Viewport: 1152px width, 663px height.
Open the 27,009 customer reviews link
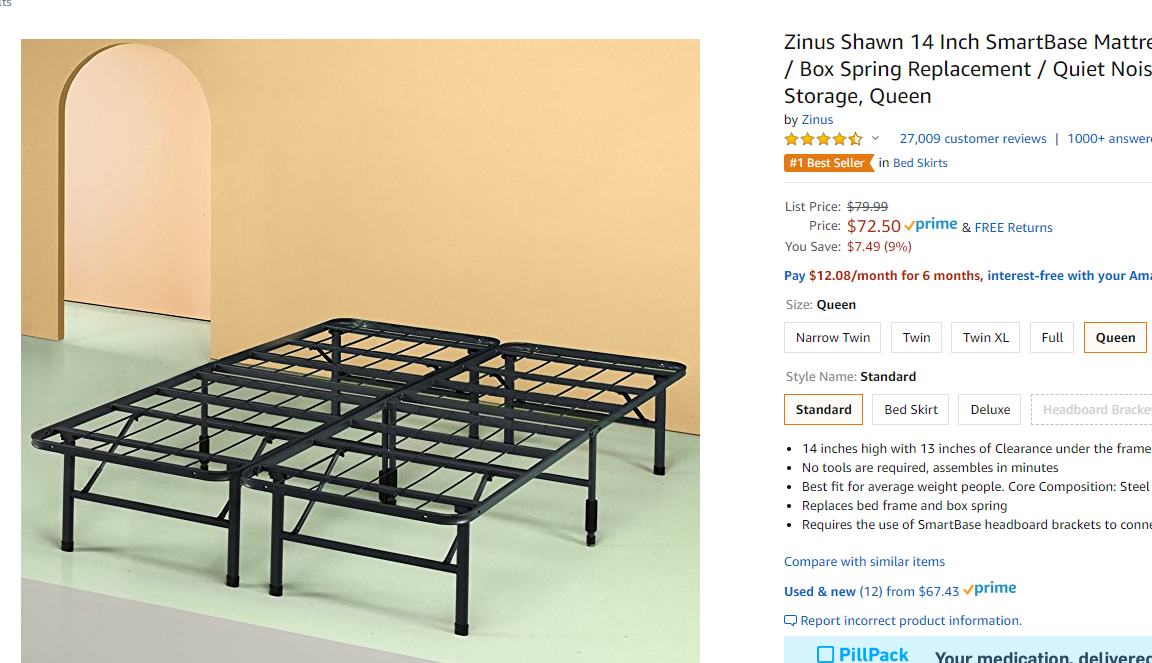point(973,139)
